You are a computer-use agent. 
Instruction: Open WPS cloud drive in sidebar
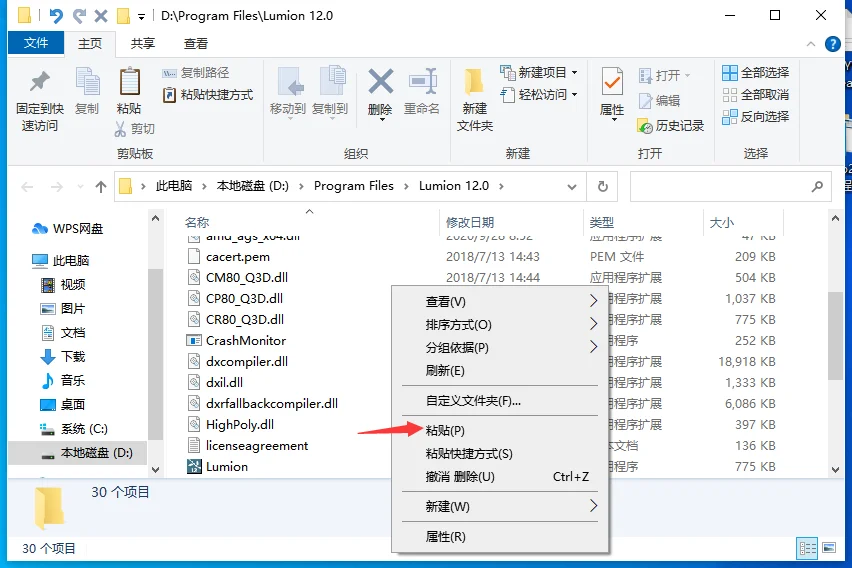click(x=67, y=229)
